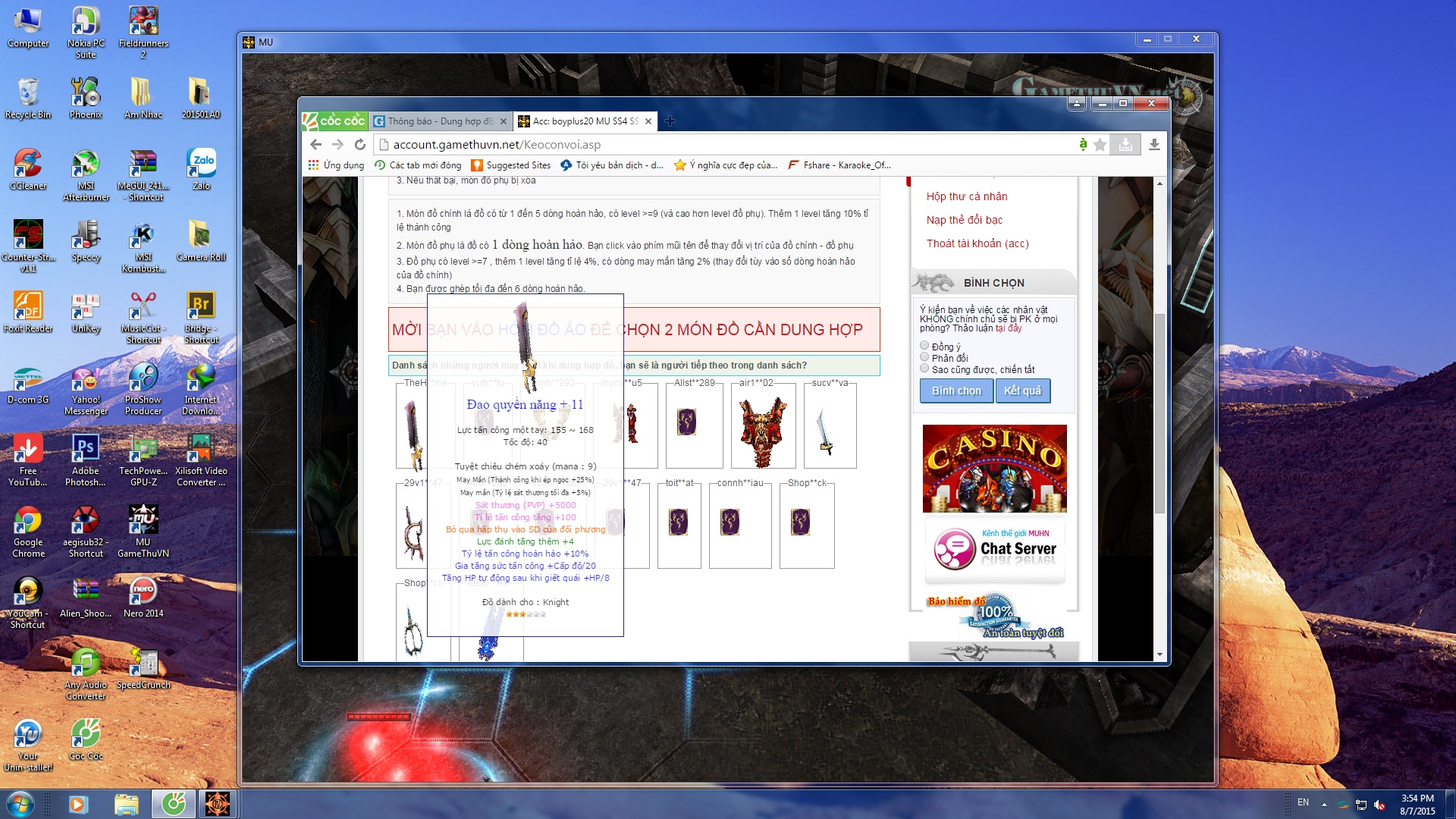1456x819 pixels.
Task: Select the 'Phản đối' poll option
Action: coord(924,357)
